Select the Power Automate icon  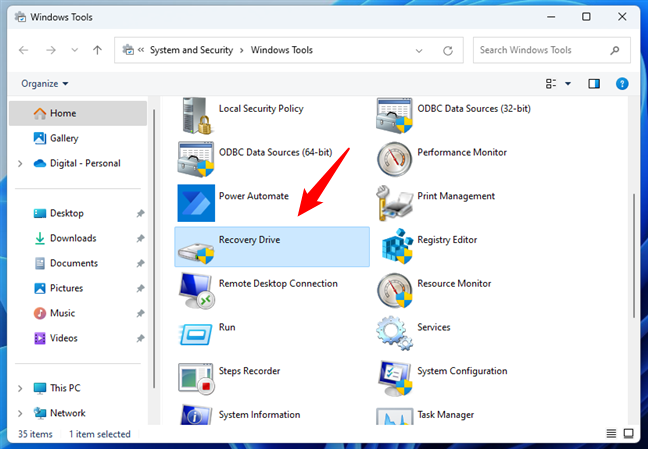[x=196, y=203]
